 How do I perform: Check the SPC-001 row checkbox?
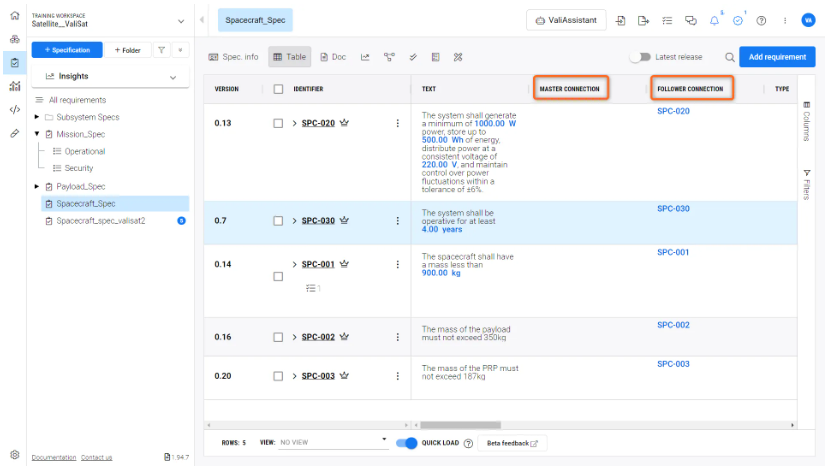tap(278, 277)
